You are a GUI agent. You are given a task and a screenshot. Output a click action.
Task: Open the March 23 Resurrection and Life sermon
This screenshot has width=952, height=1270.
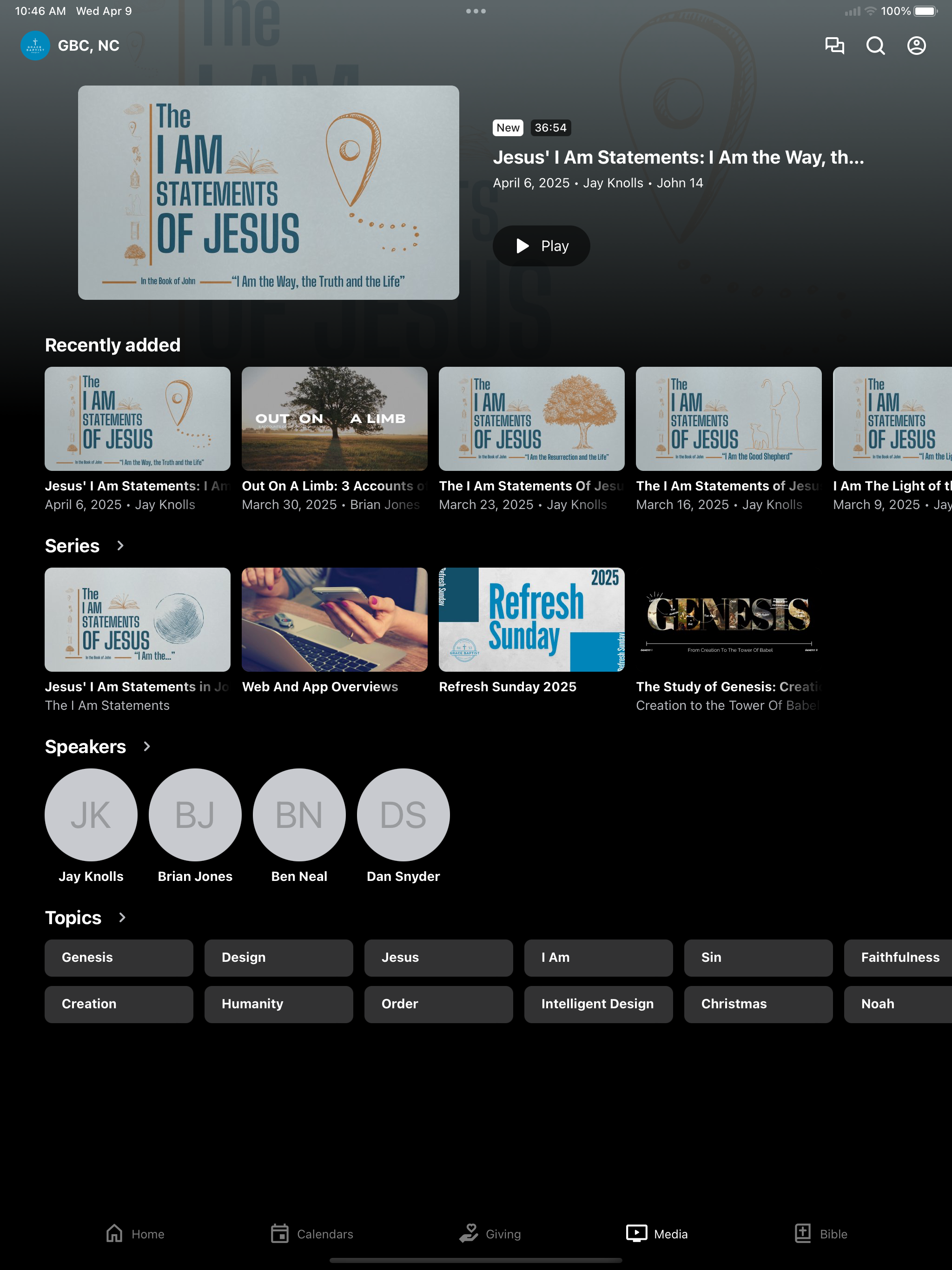532,418
